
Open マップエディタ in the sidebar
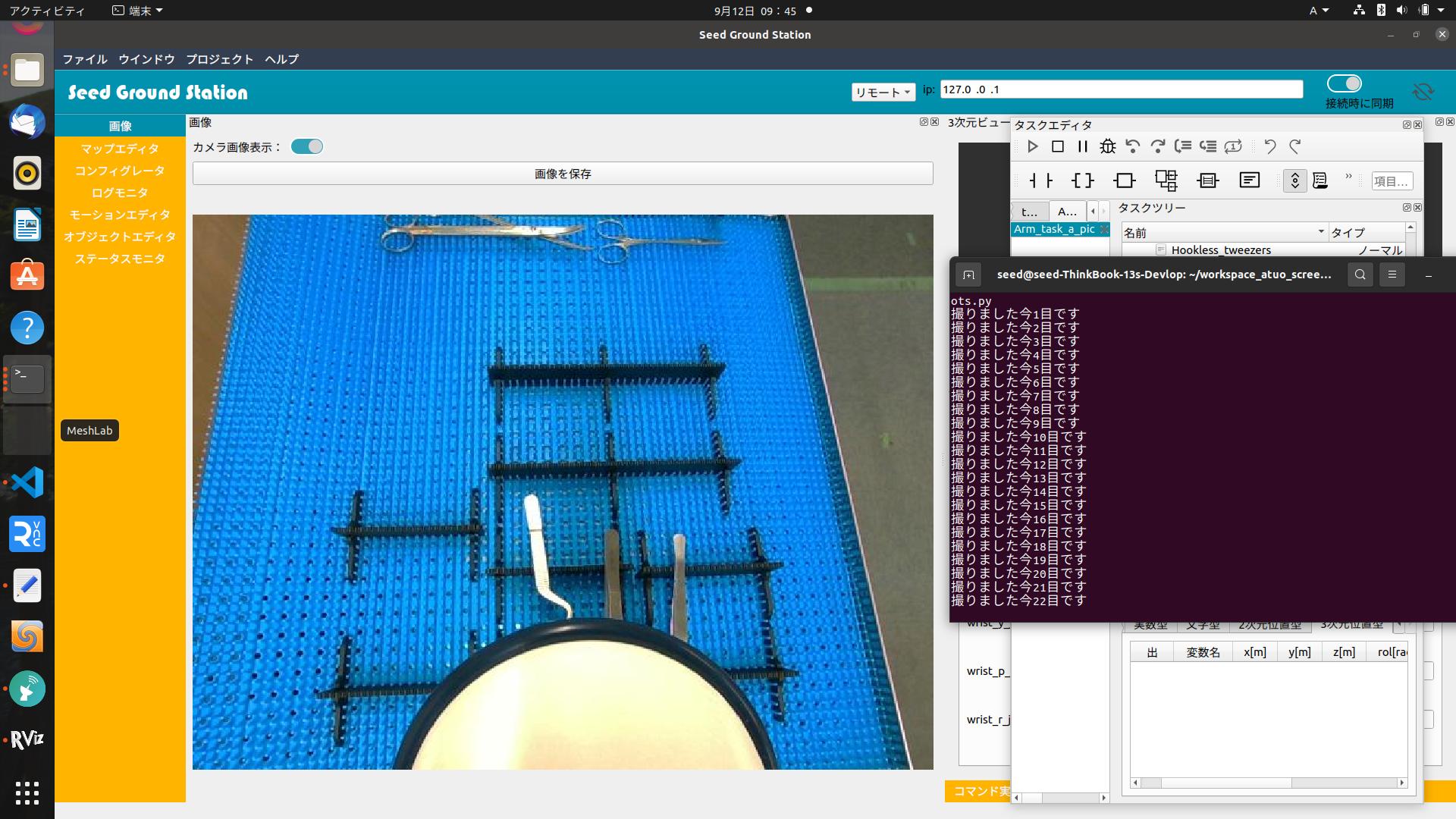(x=120, y=149)
